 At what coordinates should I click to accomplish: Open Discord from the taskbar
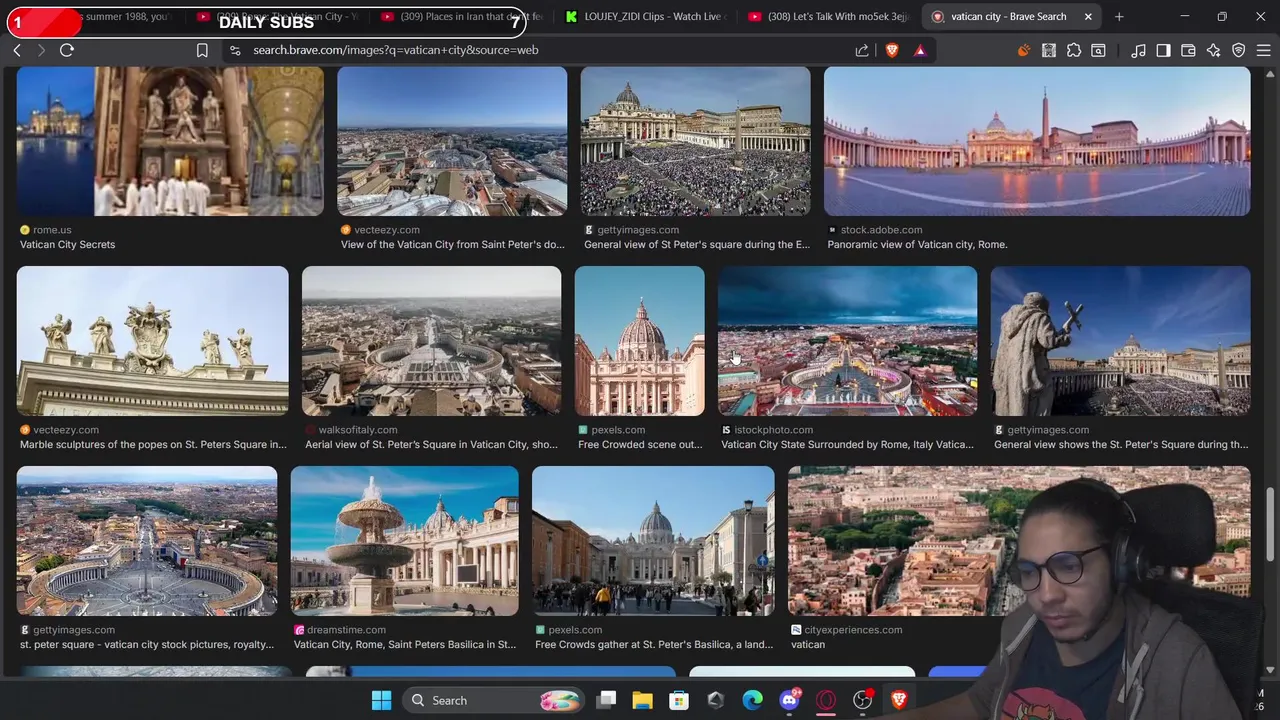pos(789,701)
